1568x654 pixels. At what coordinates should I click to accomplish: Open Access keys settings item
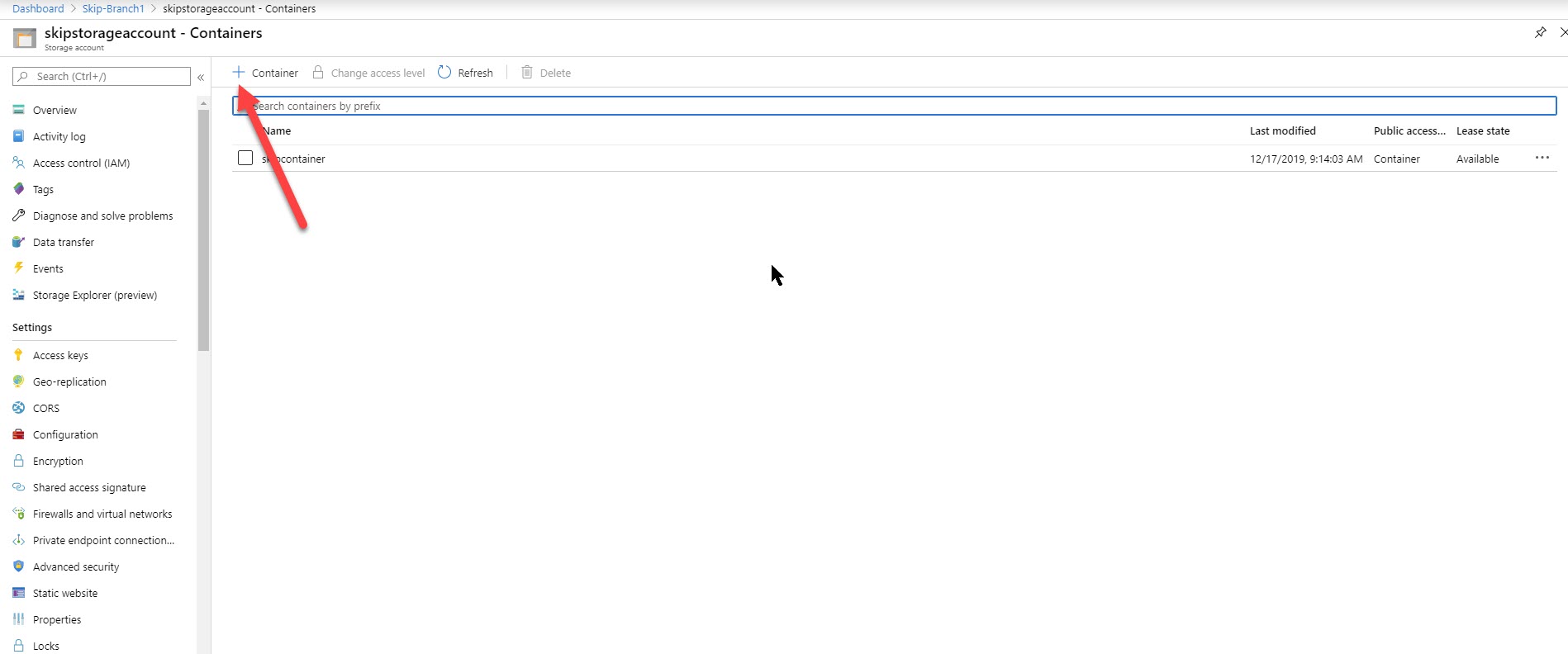tap(60, 355)
